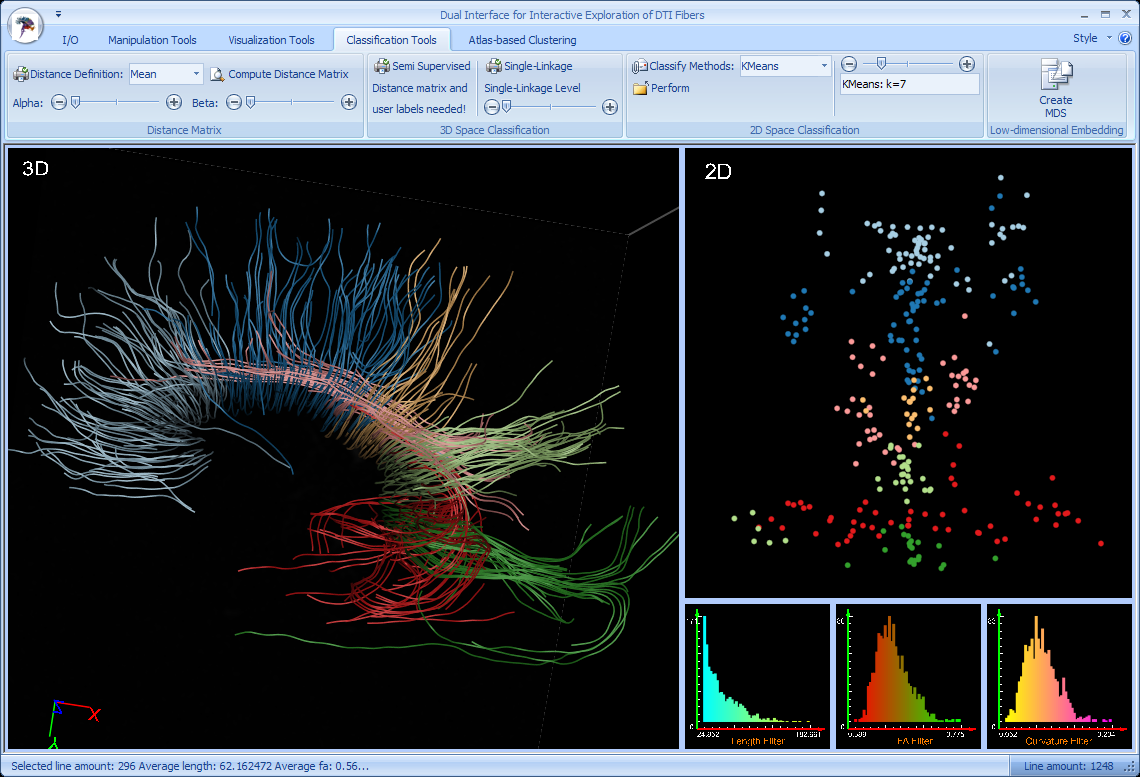Open Atlas-based Clustering tab
The width and height of the screenshot is (1140, 777).
pos(522,40)
